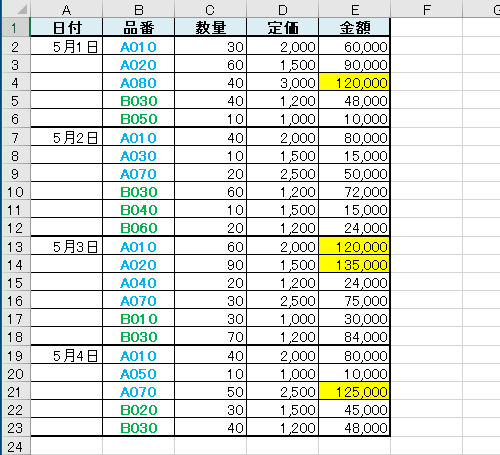The image size is (500, 455).
Task: Click quantity cell with value 90
Action: point(210,264)
